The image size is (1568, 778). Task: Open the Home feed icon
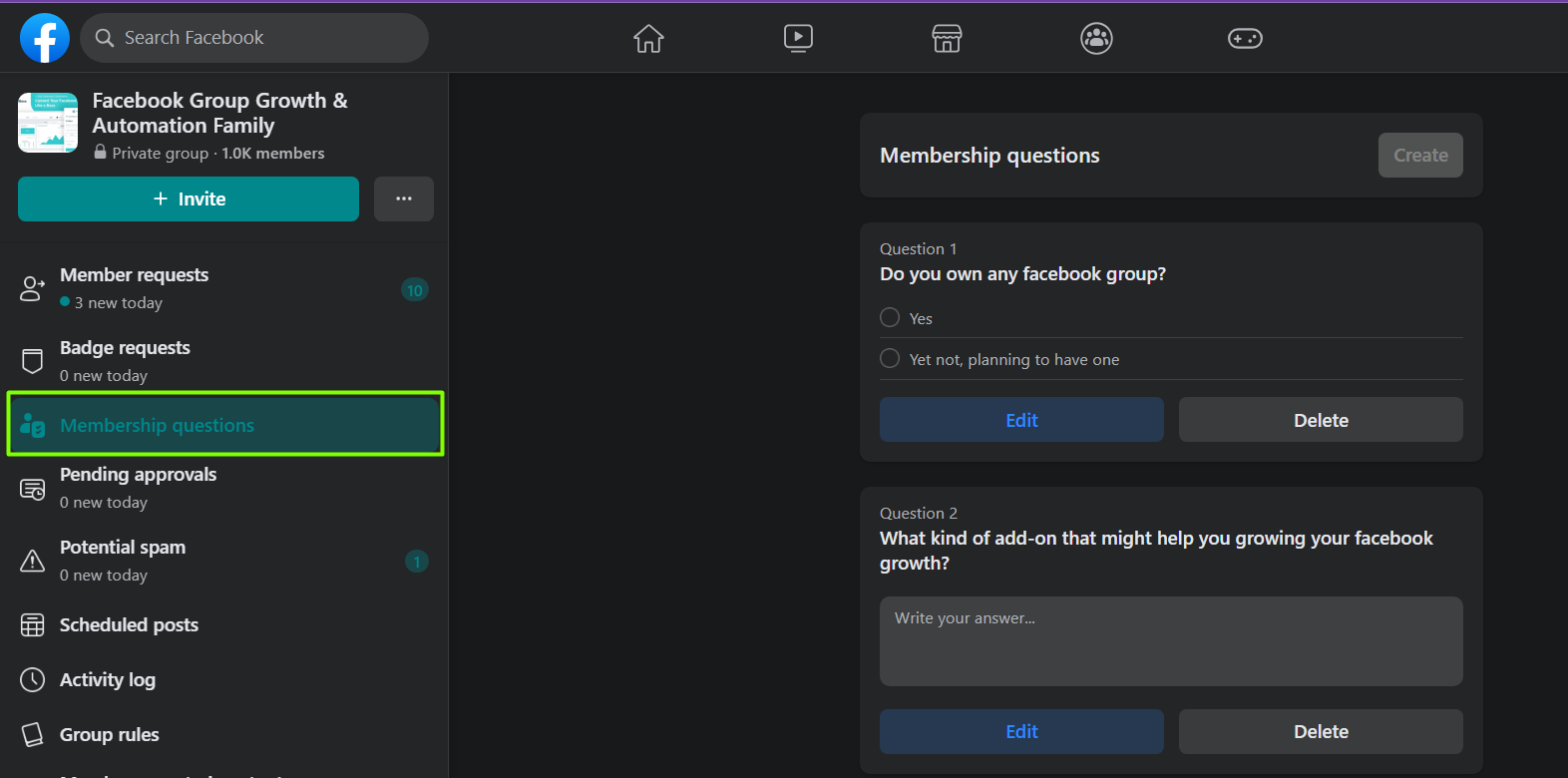tap(648, 38)
